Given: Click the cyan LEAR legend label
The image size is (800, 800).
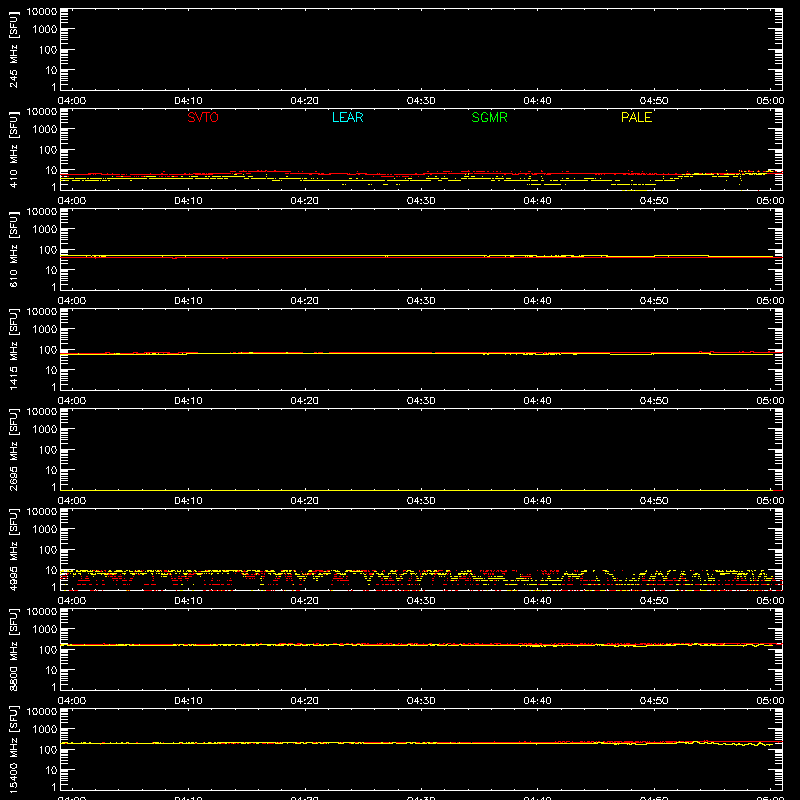Looking at the screenshot, I should 347,117.
